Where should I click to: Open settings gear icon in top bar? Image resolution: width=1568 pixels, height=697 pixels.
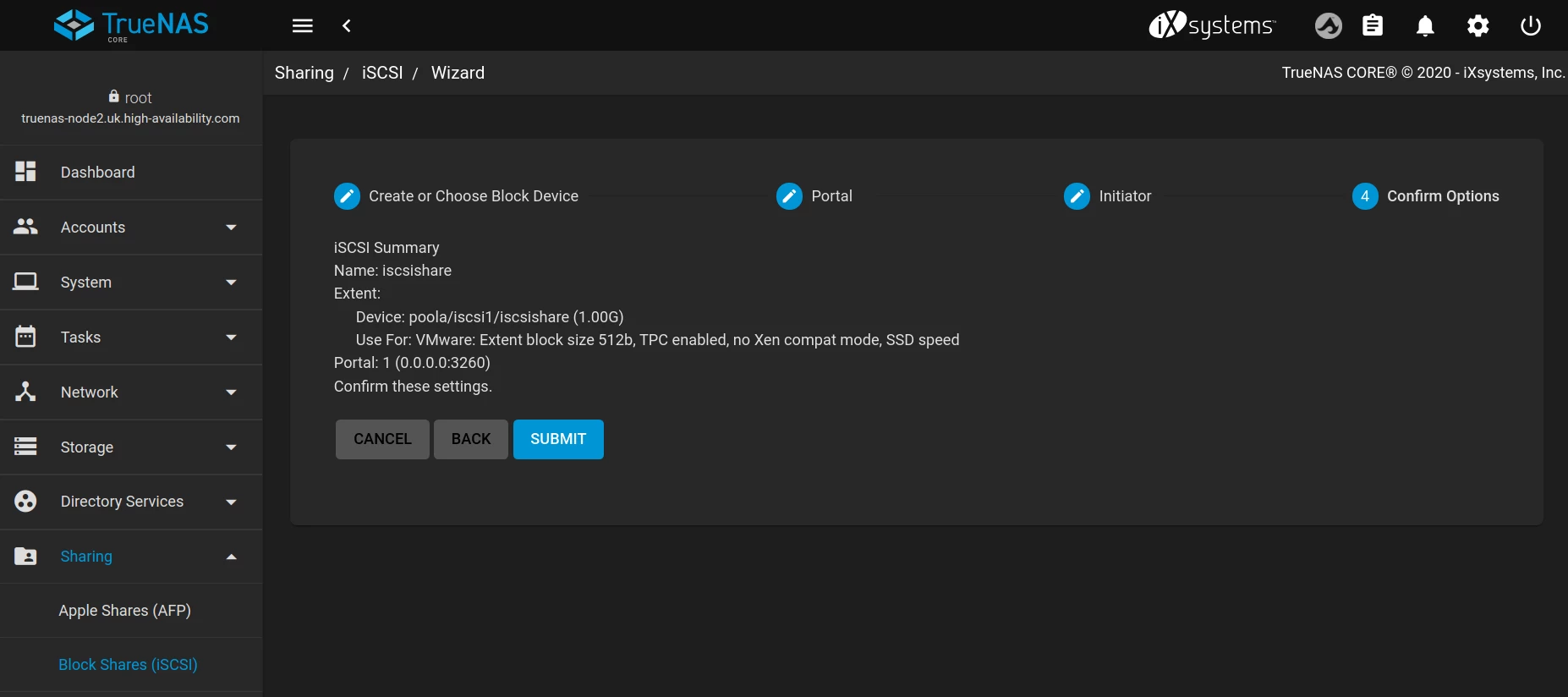pyautogui.click(x=1478, y=26)
